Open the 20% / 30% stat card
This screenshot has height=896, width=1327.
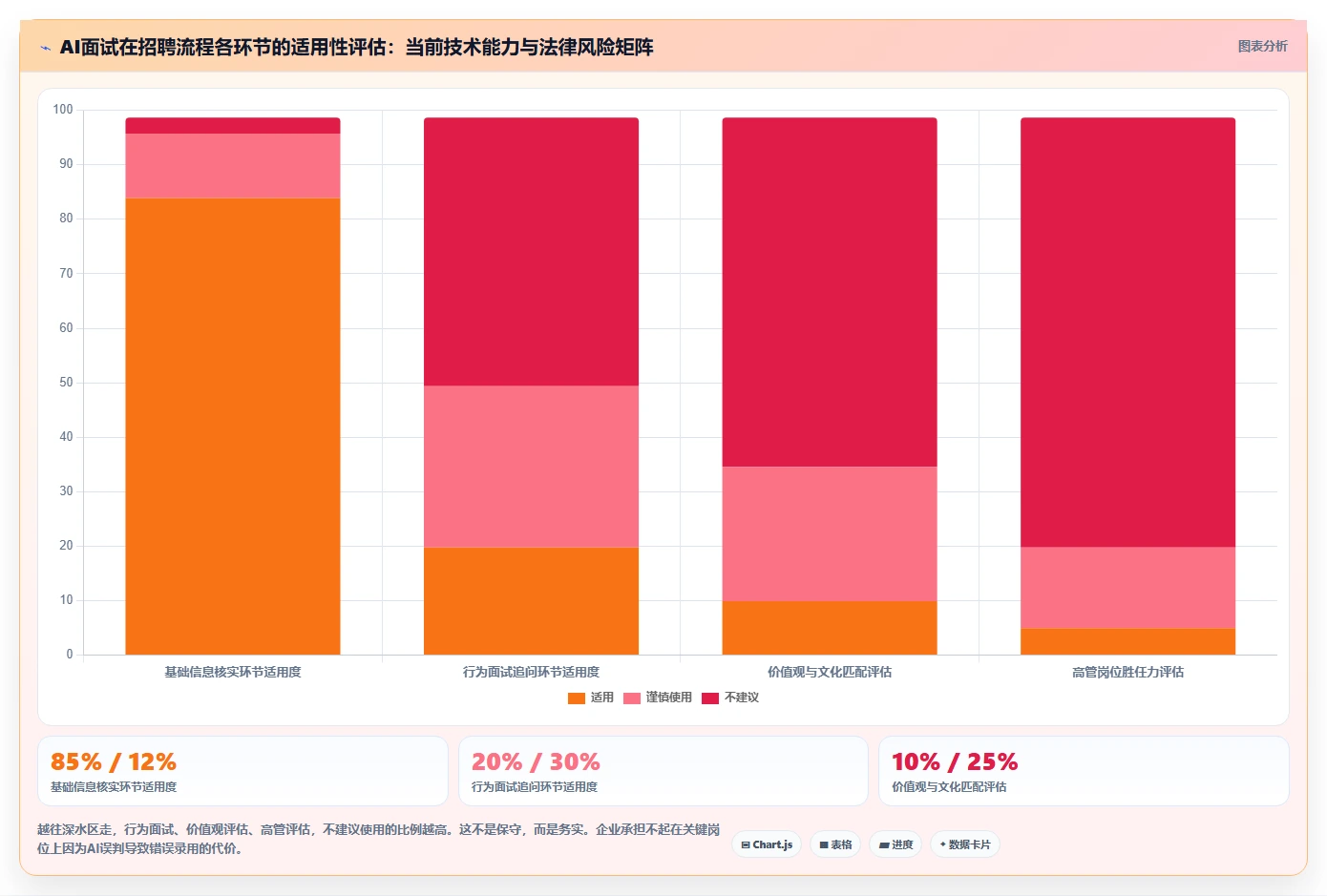(x=663, y=771)
